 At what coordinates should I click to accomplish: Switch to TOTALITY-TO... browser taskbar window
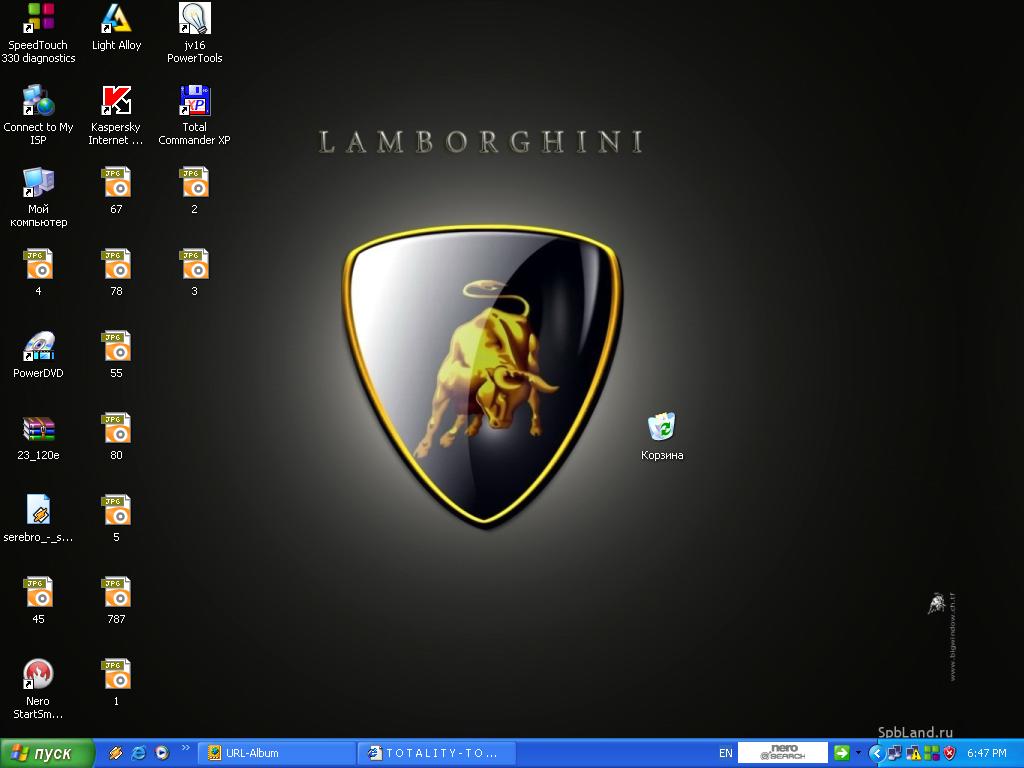pos(438,753)
